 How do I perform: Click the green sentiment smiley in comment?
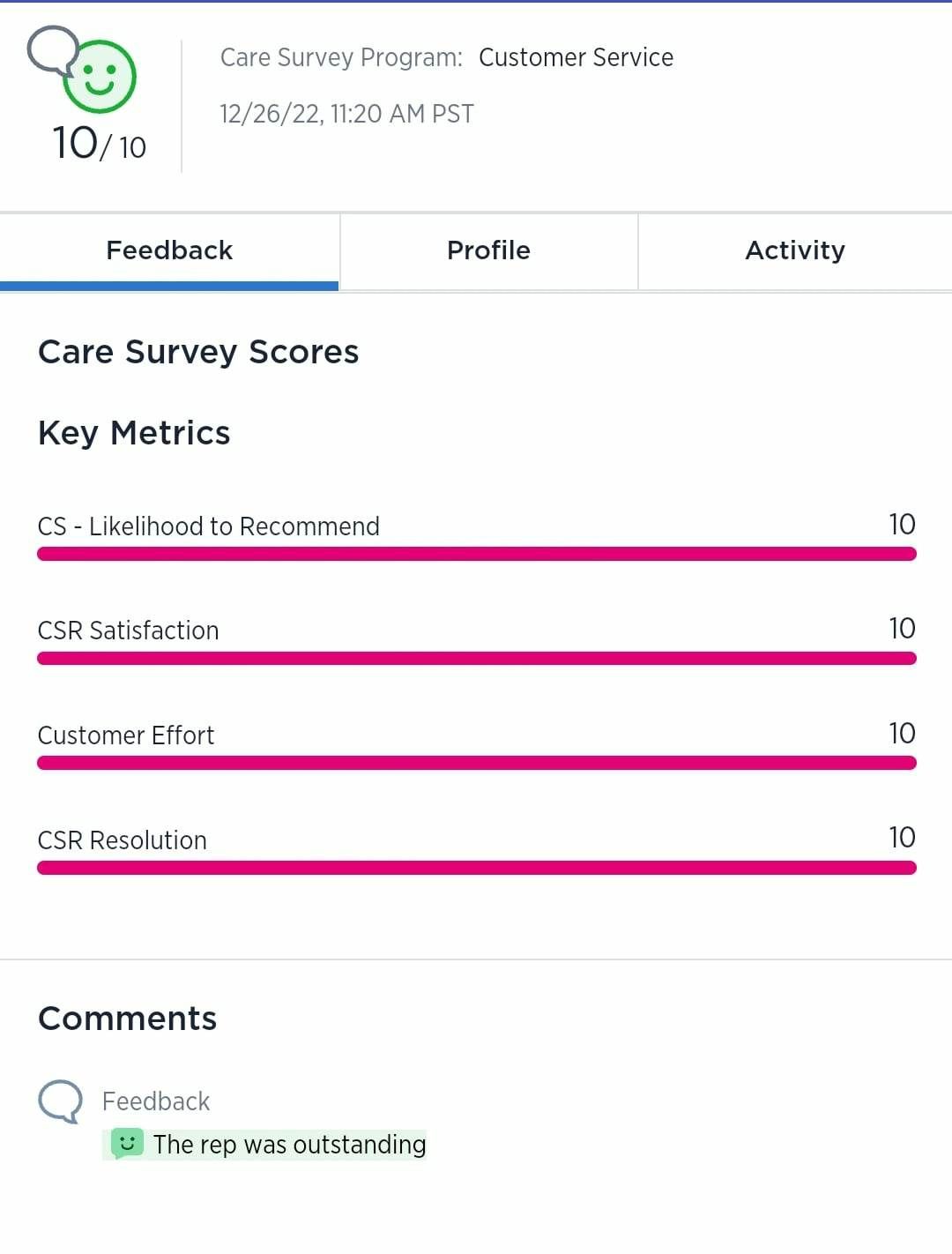[127, 1144]
